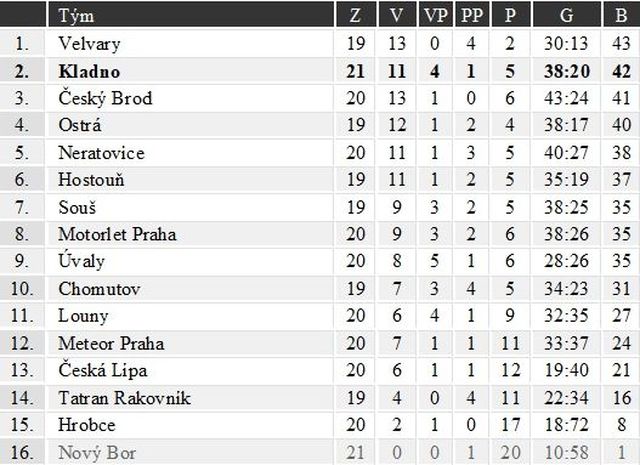Click the VP column header
The height and width of the screenshot is (465, 640).
tap(435, 16)
